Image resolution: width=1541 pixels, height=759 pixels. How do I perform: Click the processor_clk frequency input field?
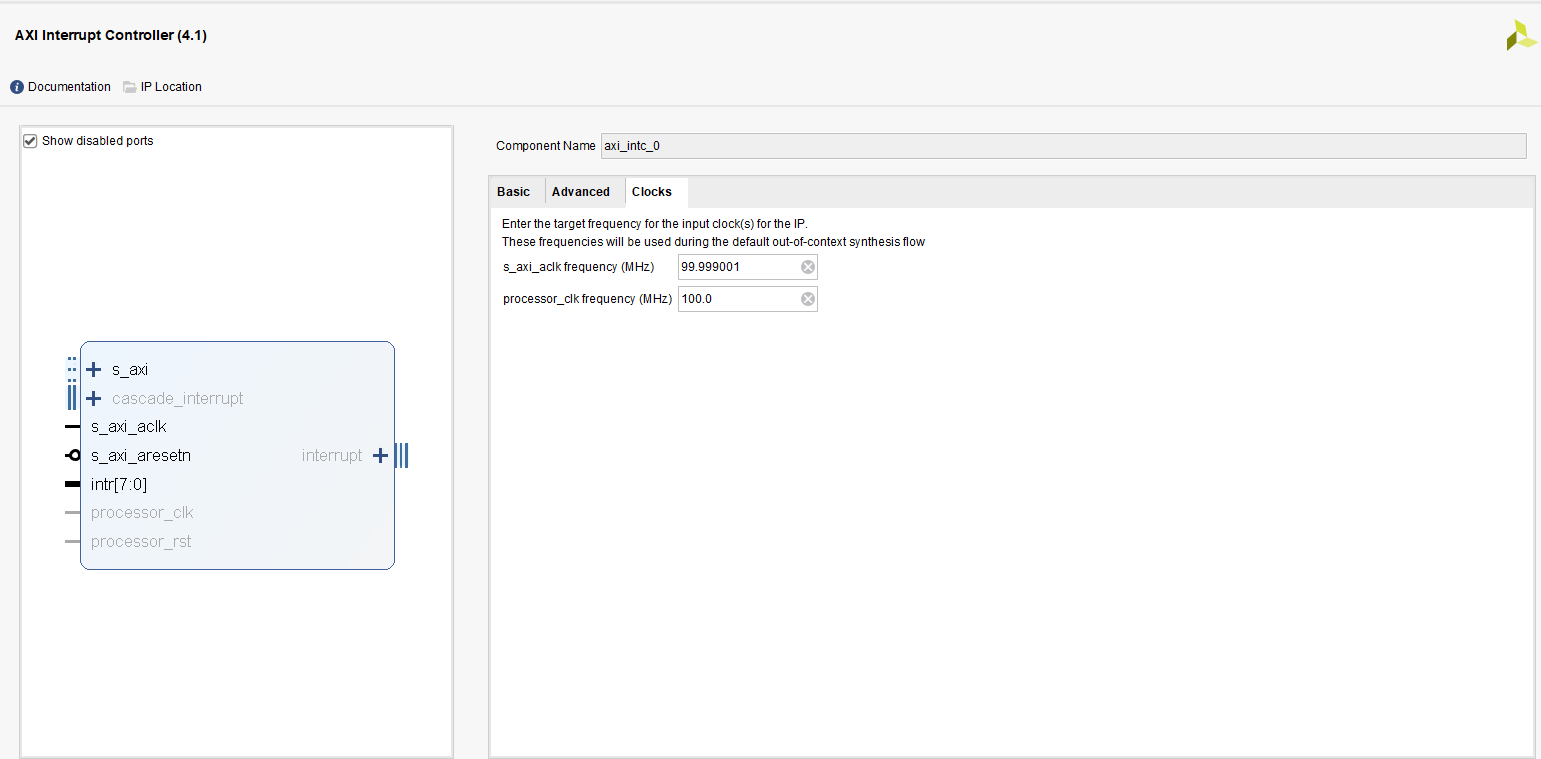(740, 298)
